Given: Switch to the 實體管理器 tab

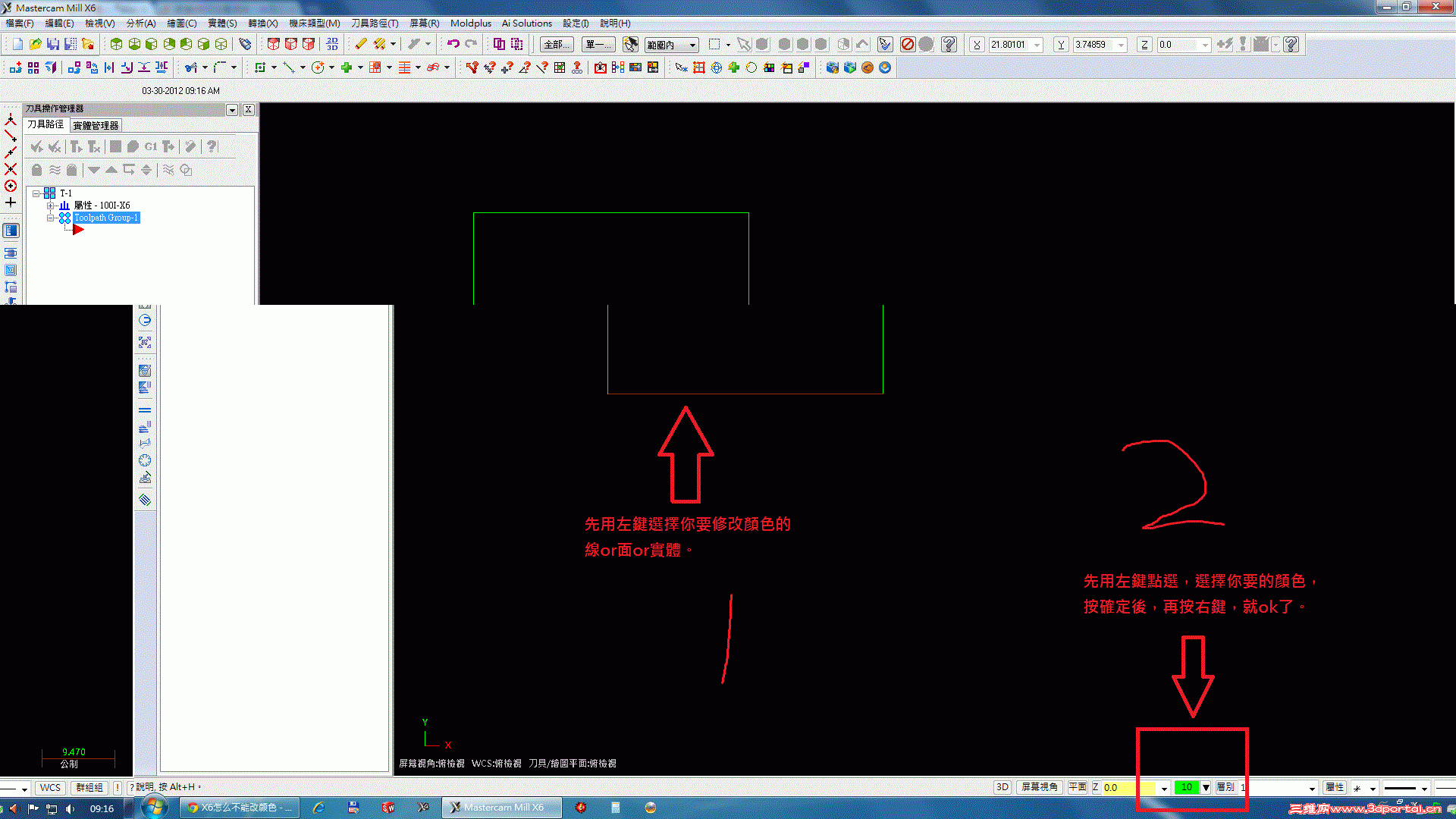Looking at the screenshot, I should click(96, 126).
